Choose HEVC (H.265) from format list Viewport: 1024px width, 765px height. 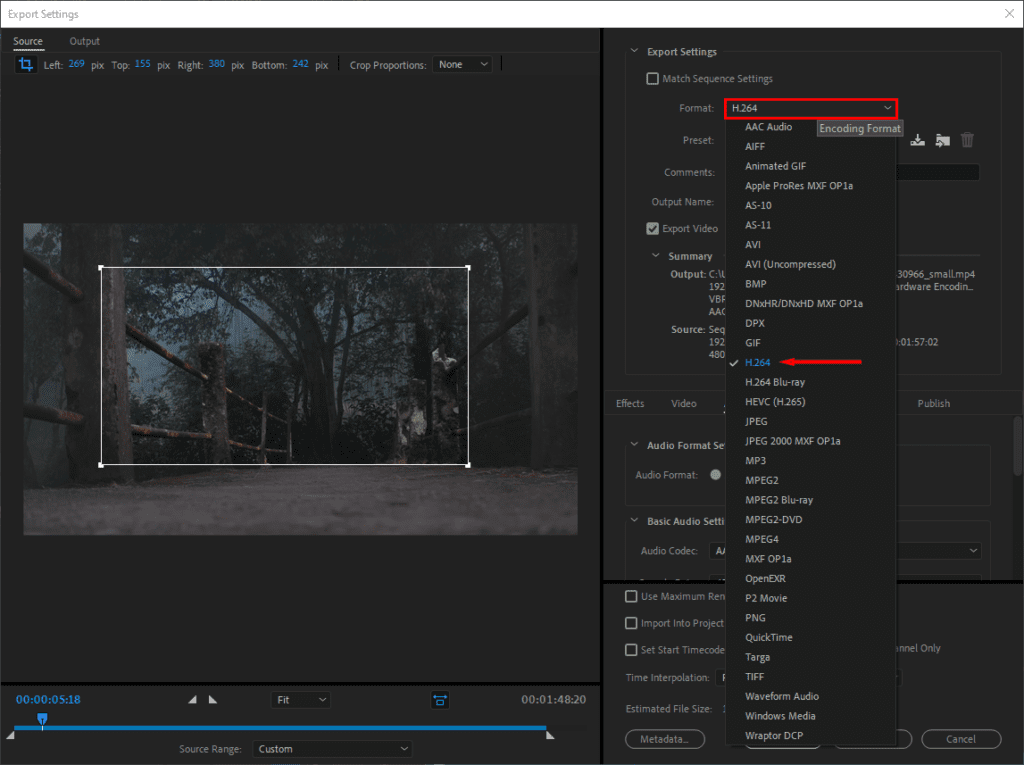point(775,402)
